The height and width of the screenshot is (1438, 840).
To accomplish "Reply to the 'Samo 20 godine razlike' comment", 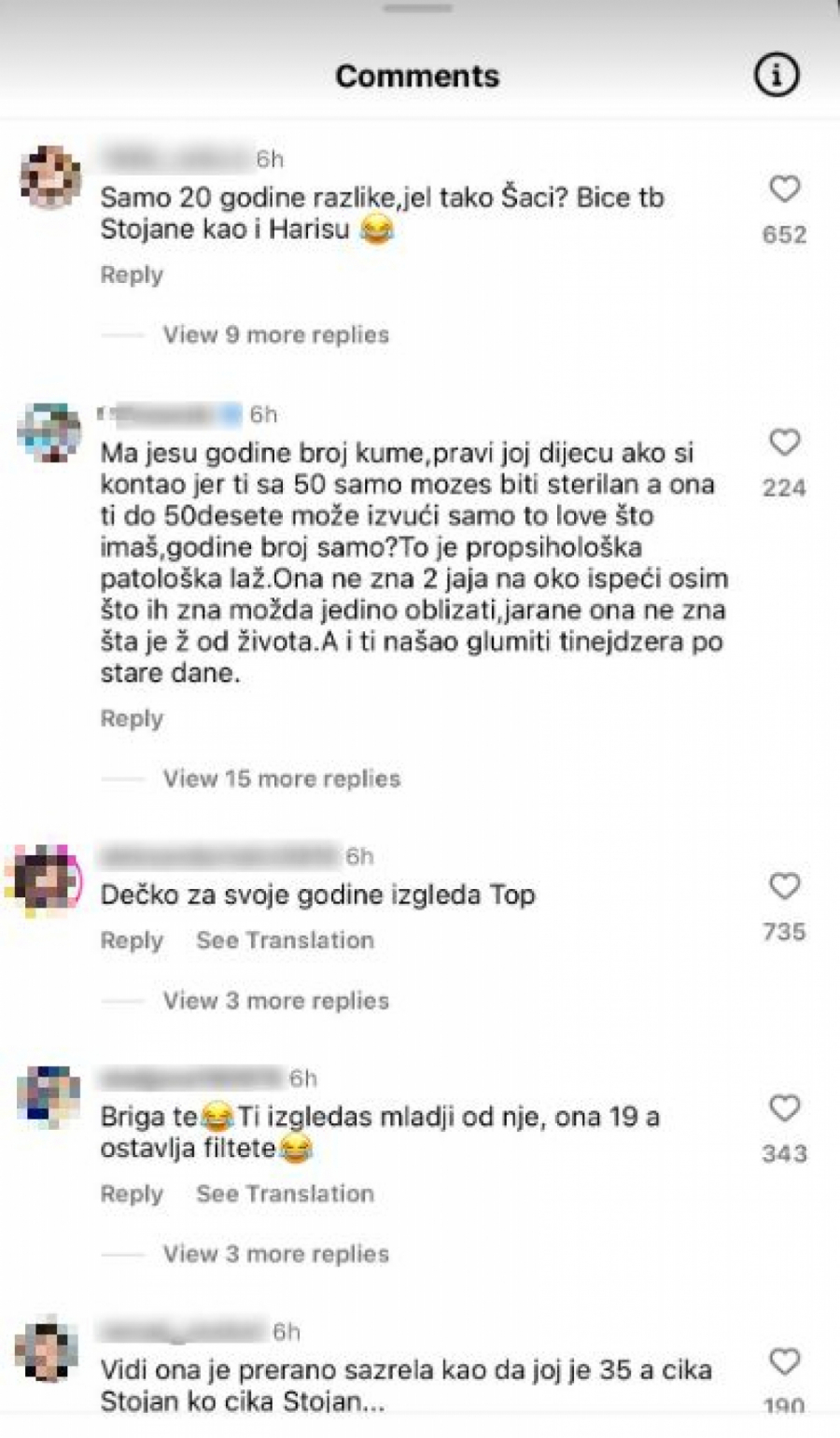I will point(132,275).
